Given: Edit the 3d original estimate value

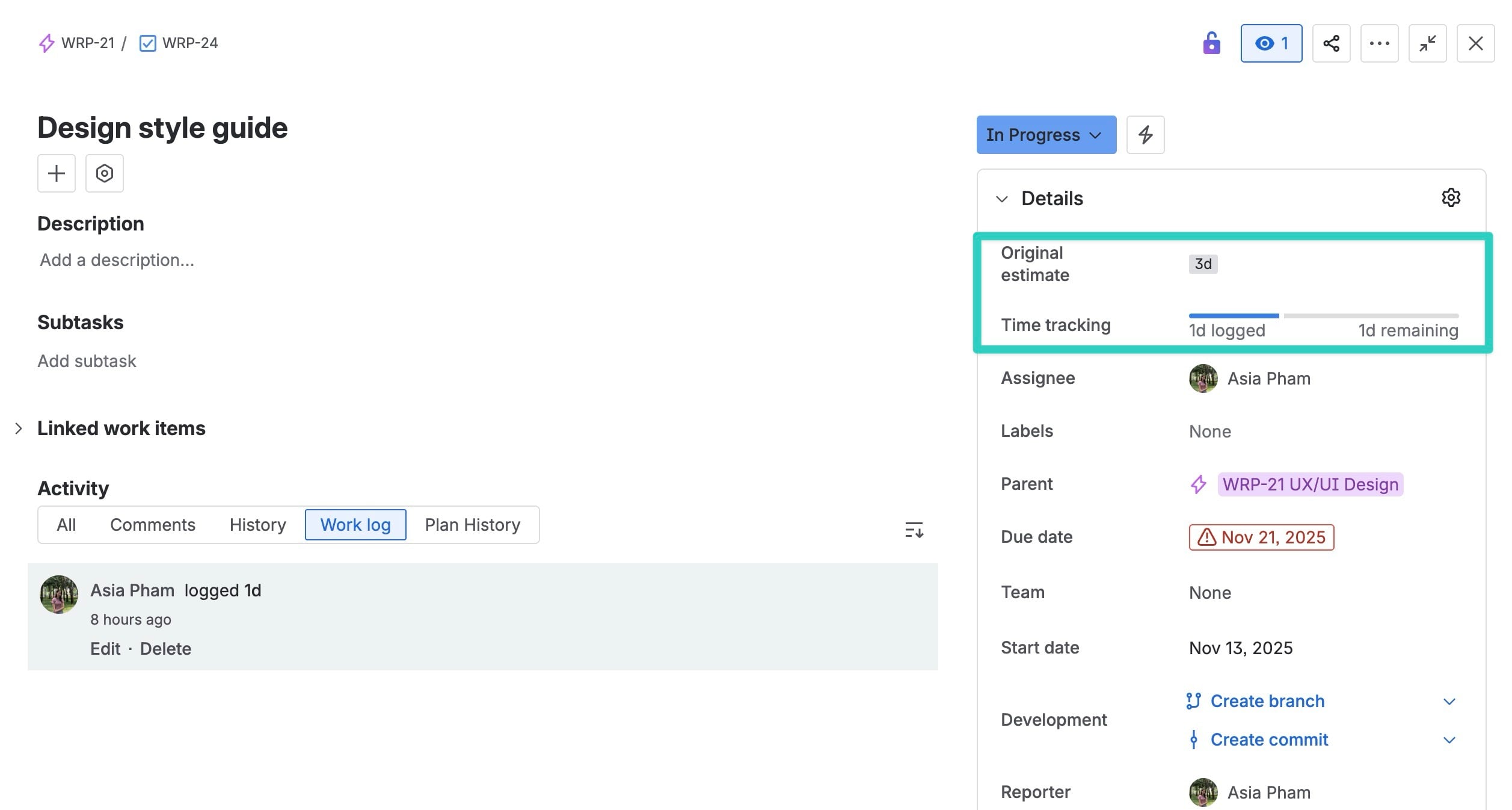Looking at the screenshot, I should coord(1203,264).
